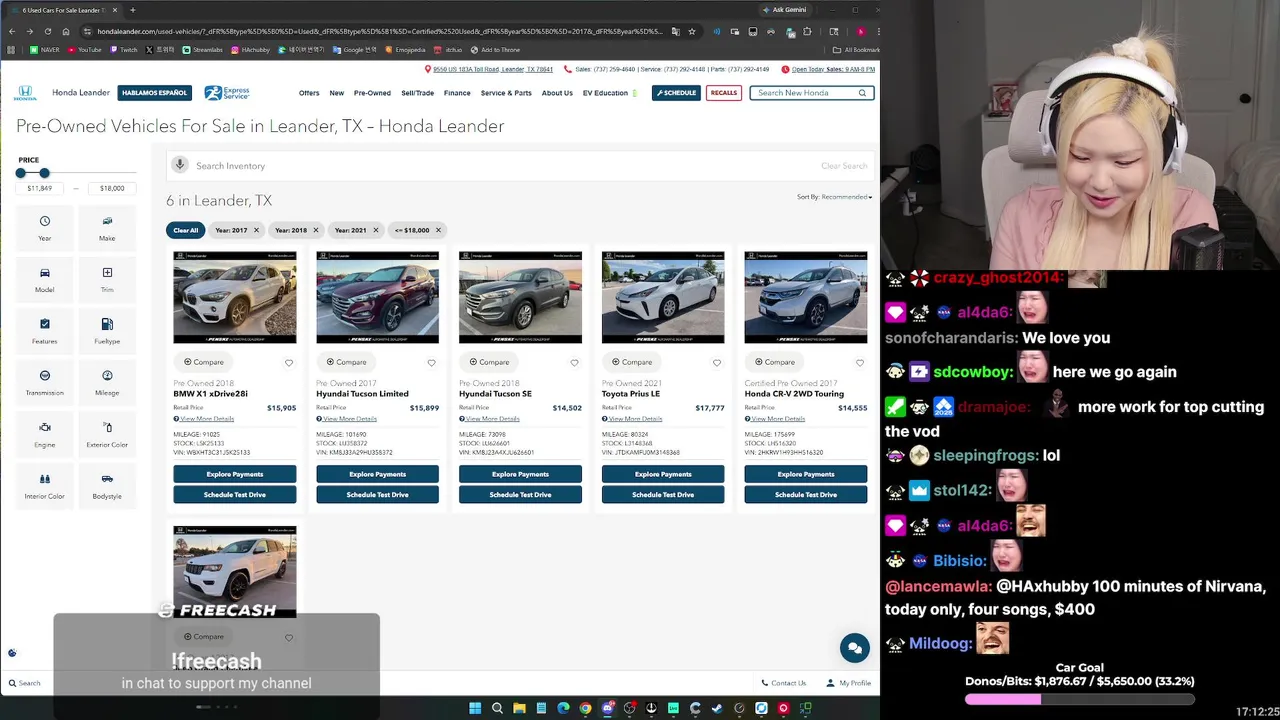
Task: Toggle Compare for Honda CR-V Touring
Action: (775, 362)
